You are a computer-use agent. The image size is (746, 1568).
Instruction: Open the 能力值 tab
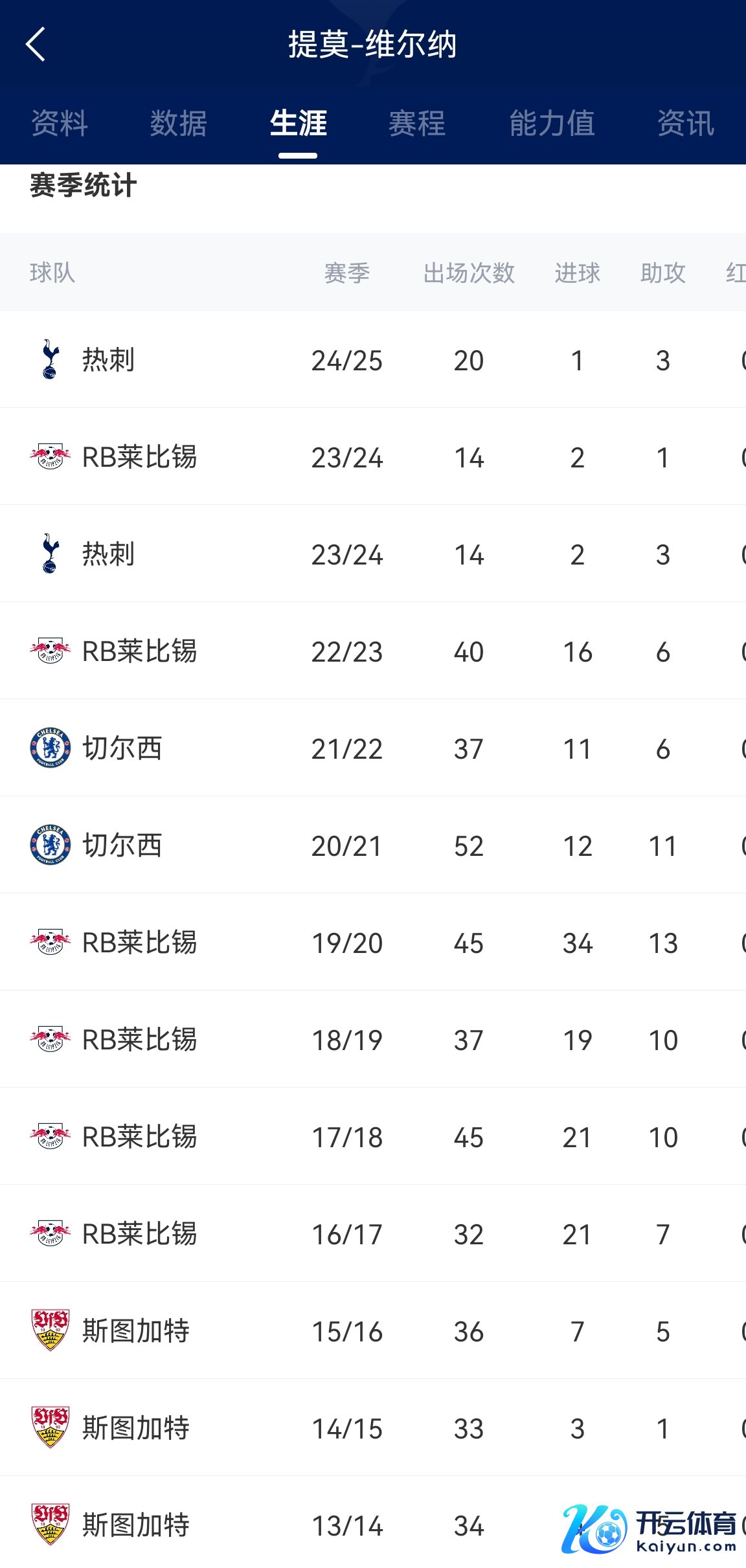(x=552, y=124)
